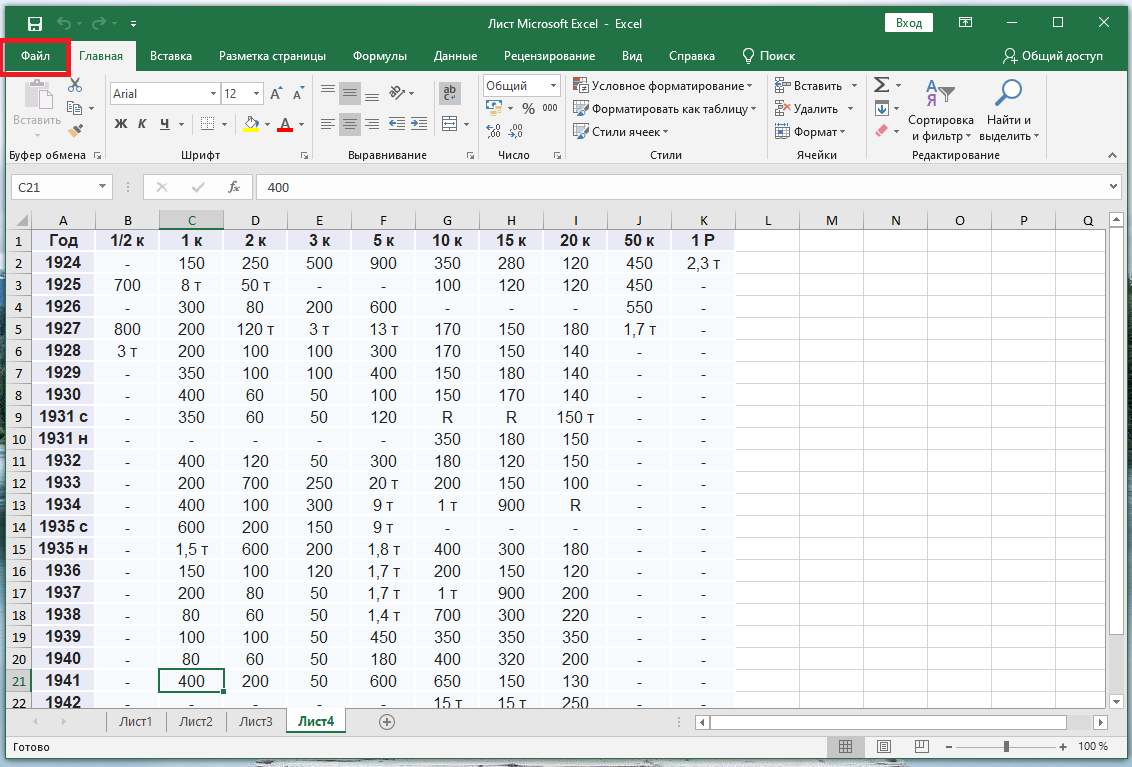Adjust the zoom slider handle
Viewport: 1132px width, 767px height.
(x=1006, y=747)
